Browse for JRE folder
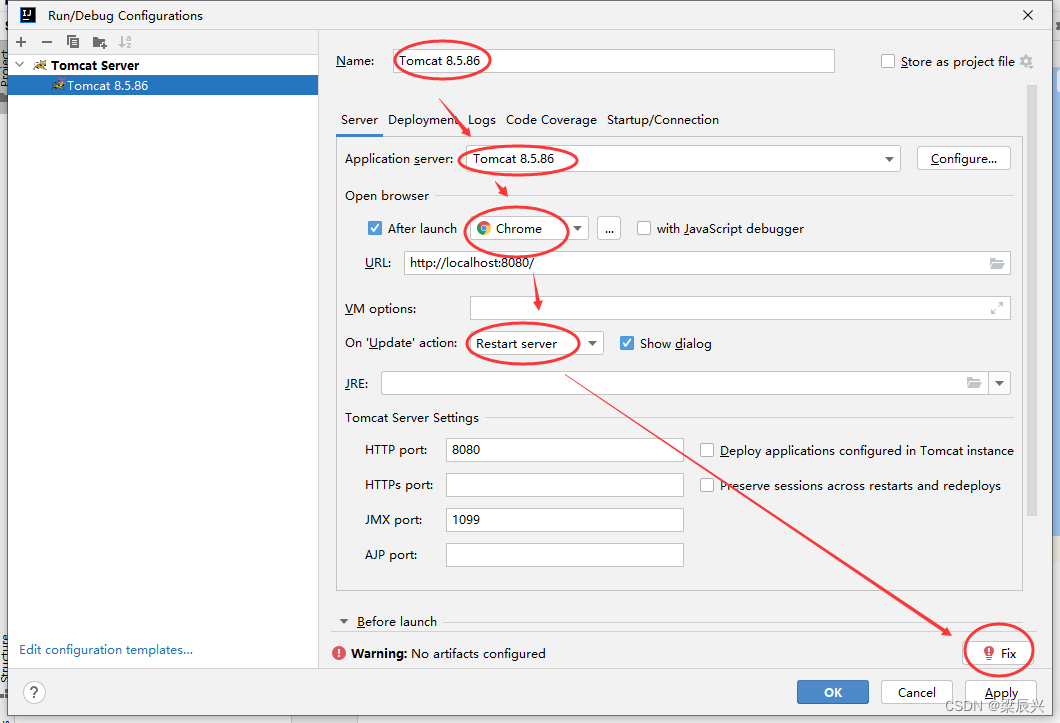The image size is (1060, 723). click(x=973, y=383)
